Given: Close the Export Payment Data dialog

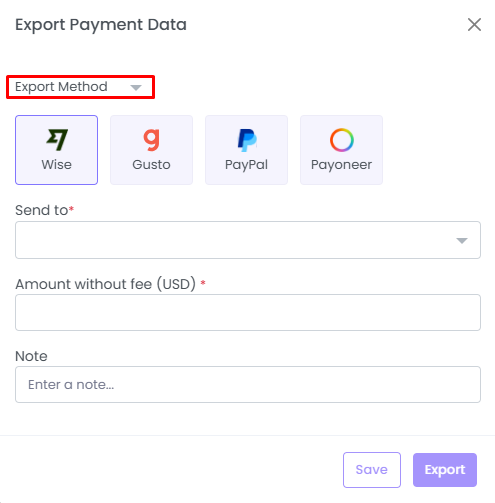Looking at the screenshot, I should (x=474, y=25).
